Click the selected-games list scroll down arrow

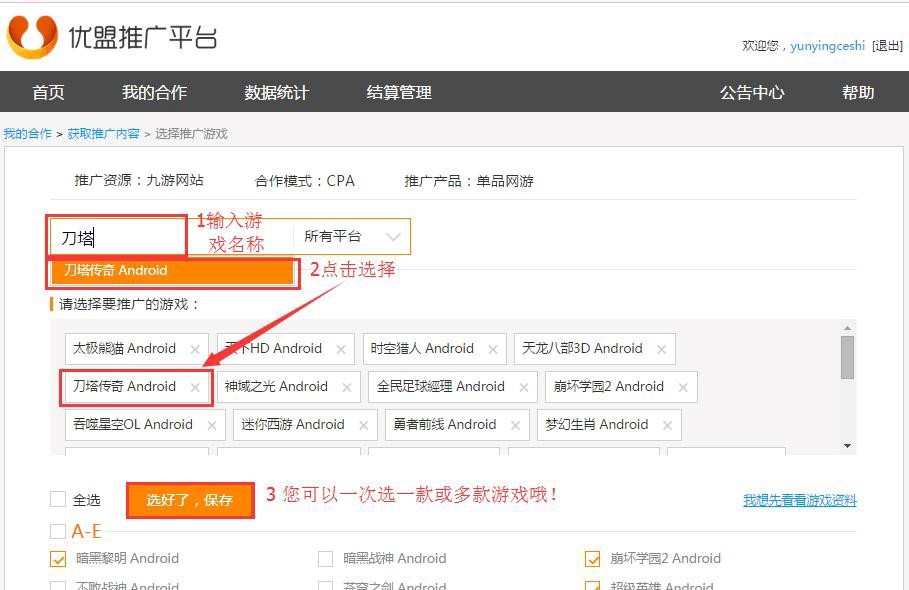point(848,446)
